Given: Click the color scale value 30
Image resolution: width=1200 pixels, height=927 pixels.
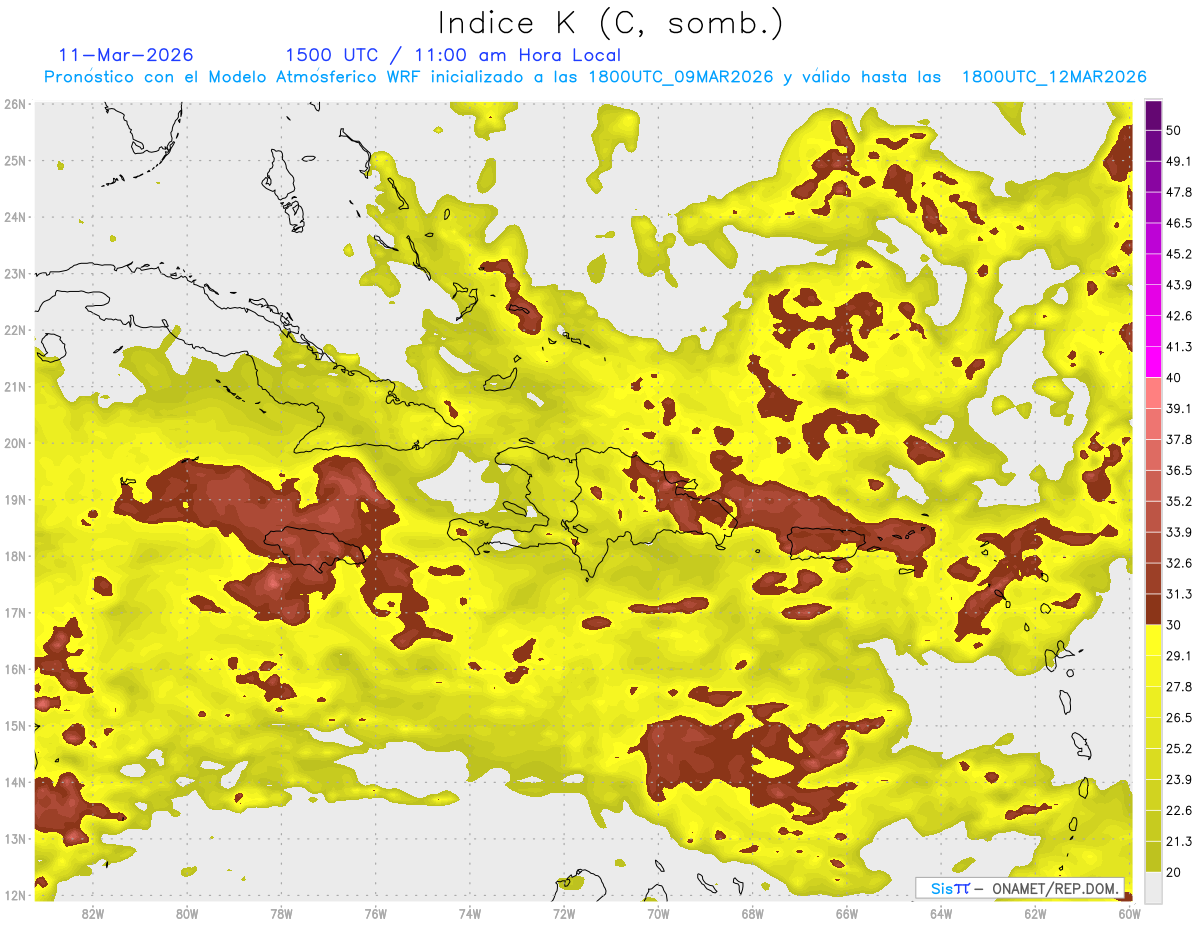Looking at the screenshot, I should (x=1174, y=626).
